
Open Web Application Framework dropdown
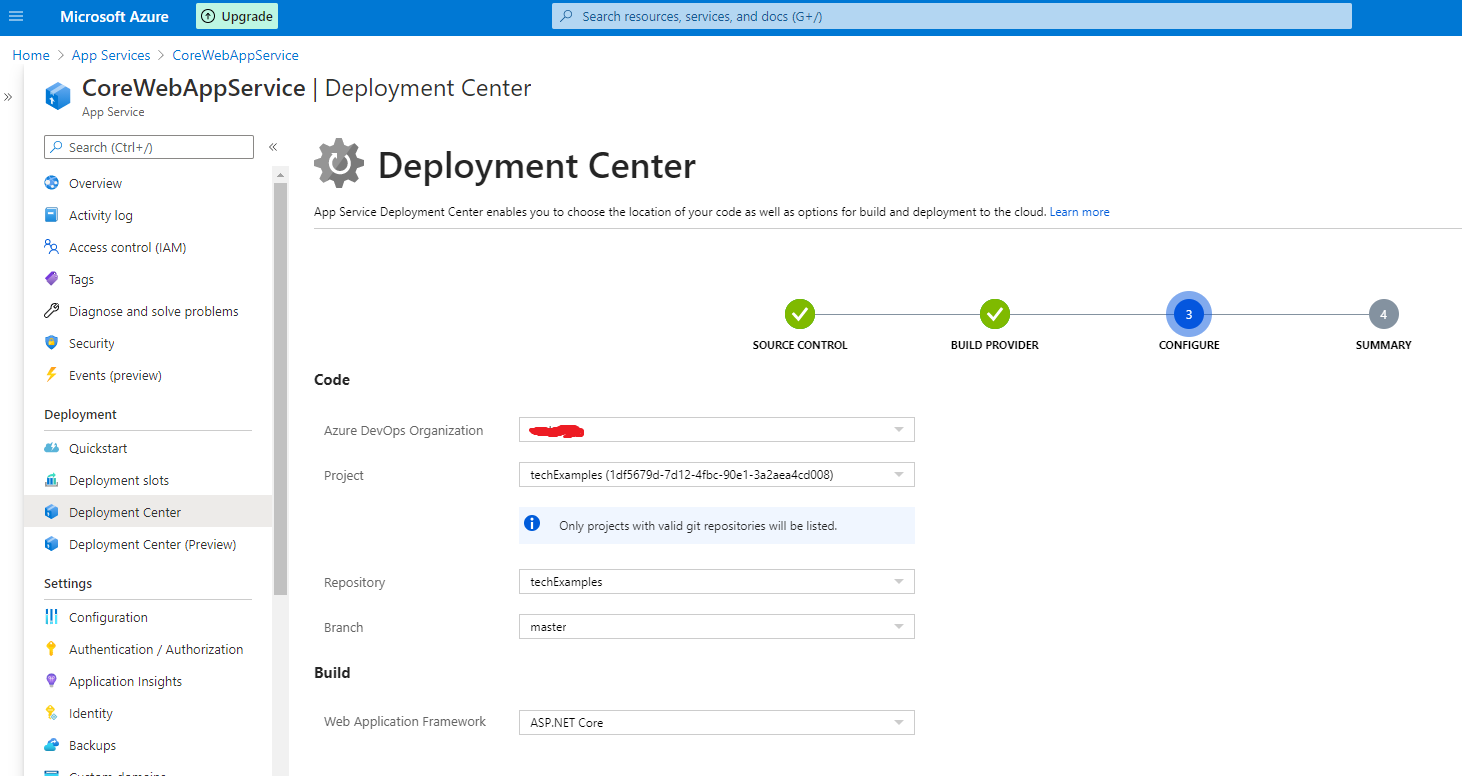(x=717, y=722)
